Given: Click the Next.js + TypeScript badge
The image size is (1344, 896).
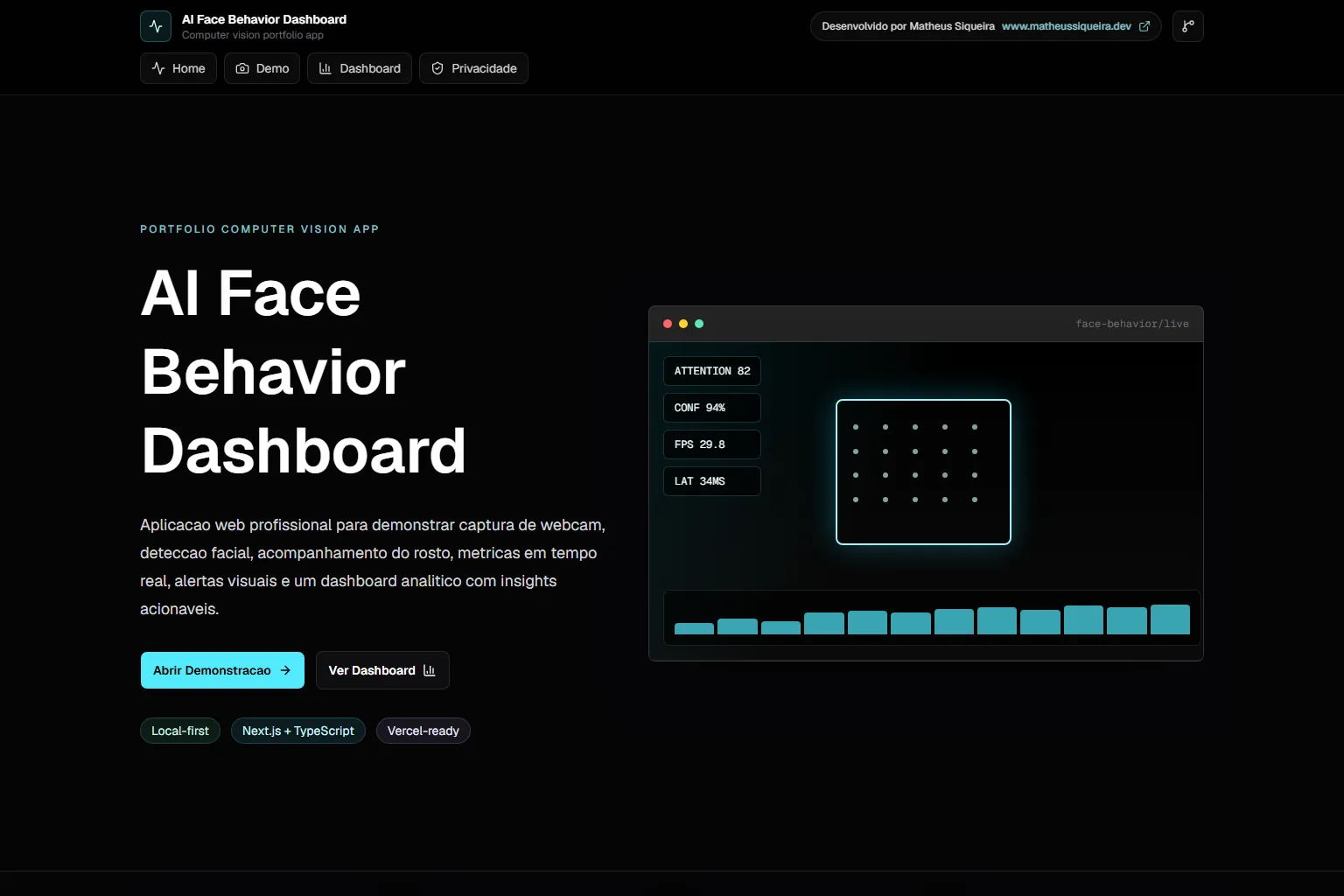Looking at the screenshot, I should (x=298, y=731).
